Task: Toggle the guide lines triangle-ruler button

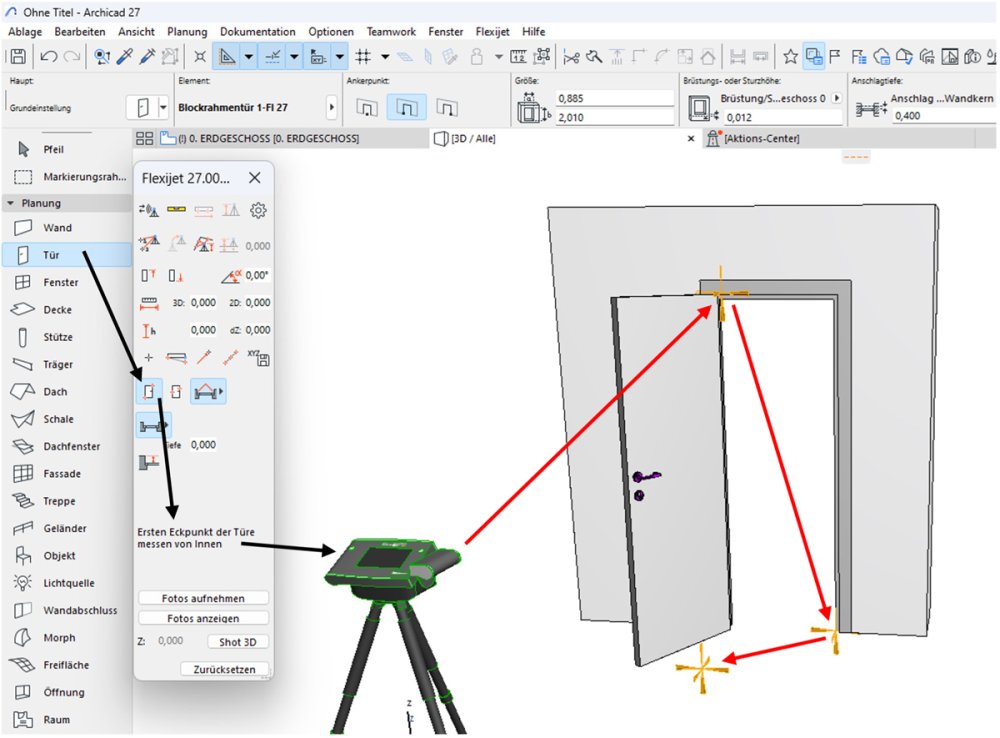Action: point(226,57)
